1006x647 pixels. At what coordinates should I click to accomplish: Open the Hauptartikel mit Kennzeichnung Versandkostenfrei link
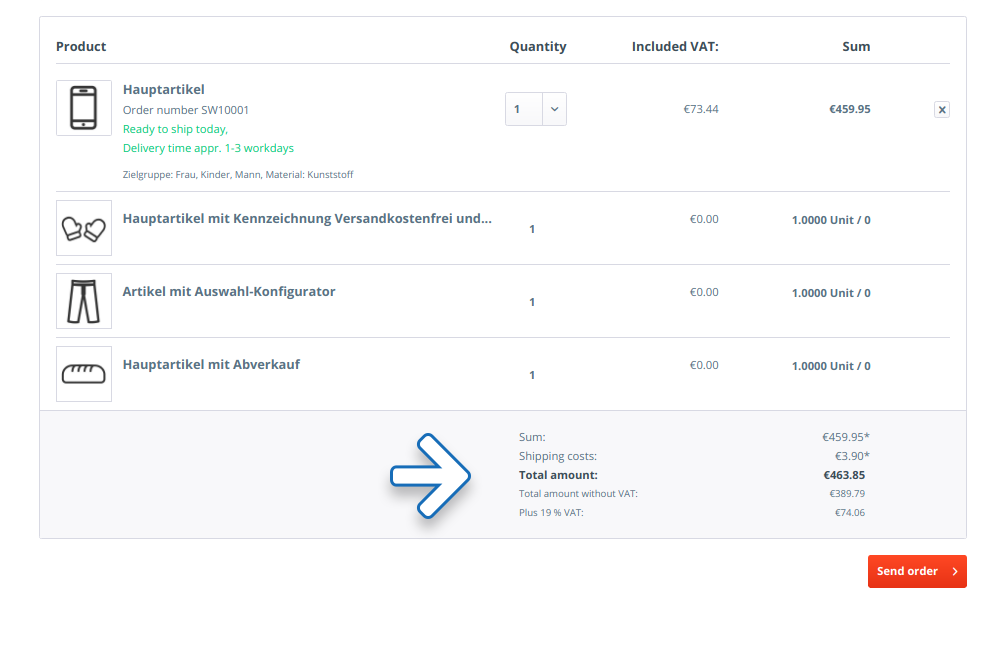[x=307, y=218]
